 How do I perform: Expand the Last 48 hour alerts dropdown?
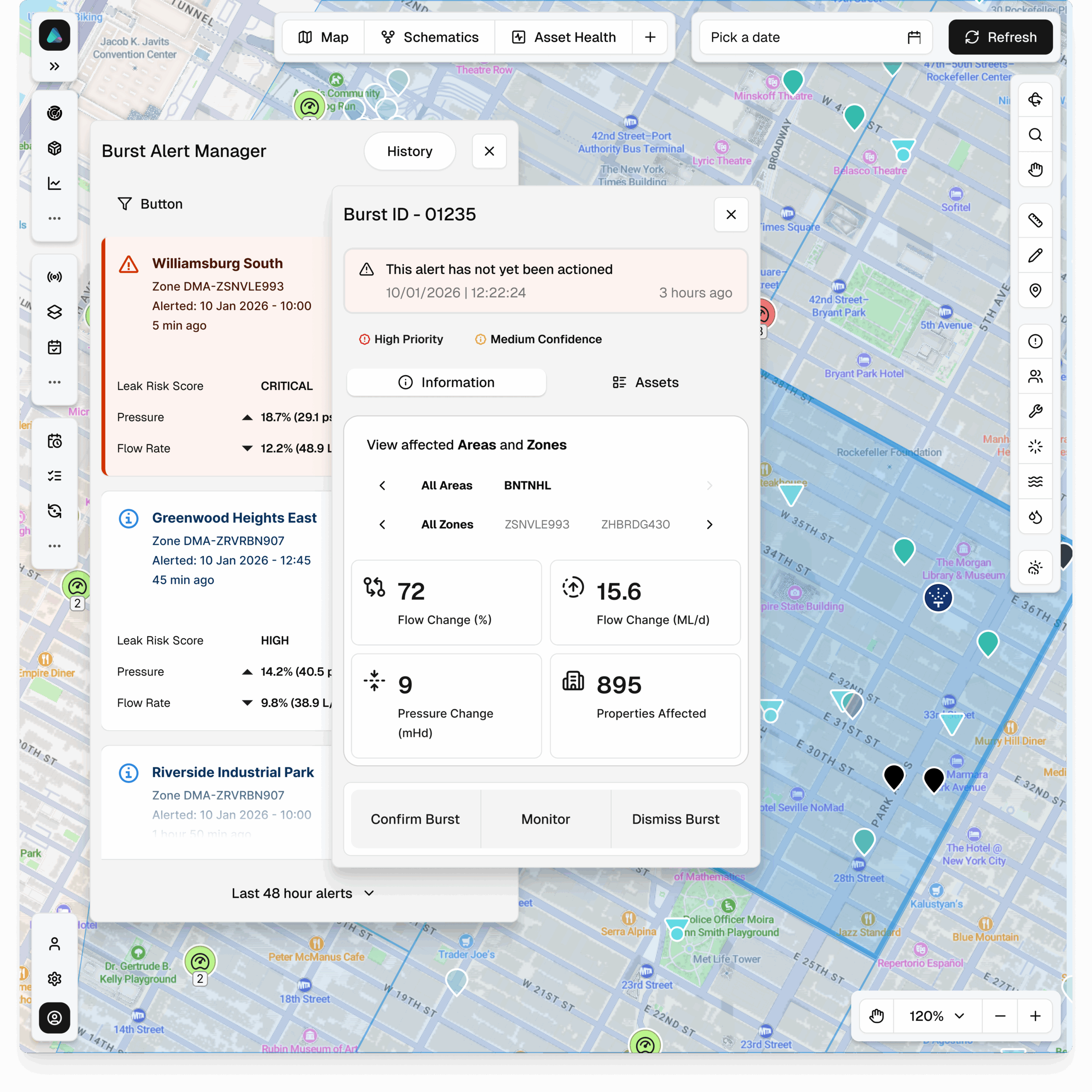(x=303, y=893)
